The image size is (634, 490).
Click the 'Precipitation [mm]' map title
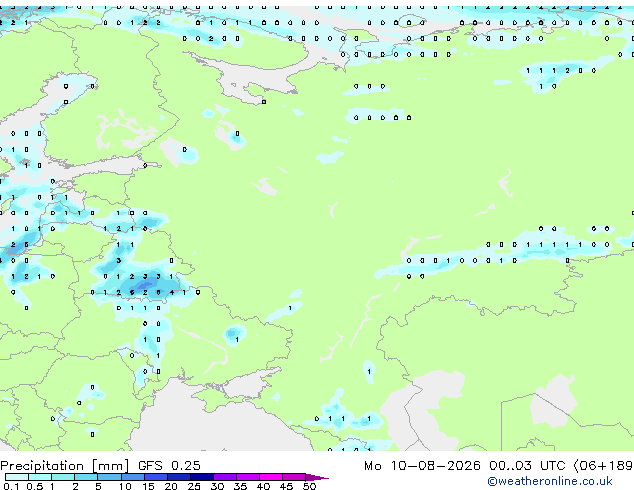[x=65, y=465]
